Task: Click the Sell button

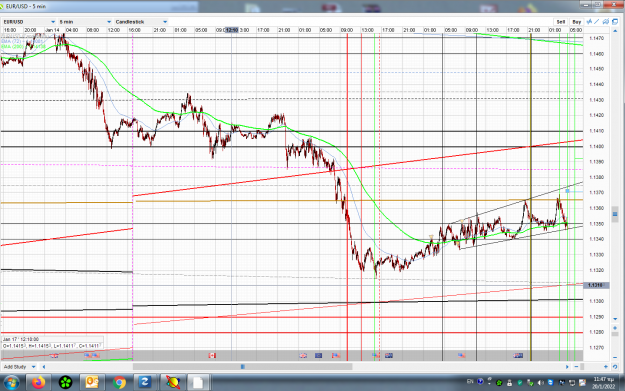Action: pos(561,22)
